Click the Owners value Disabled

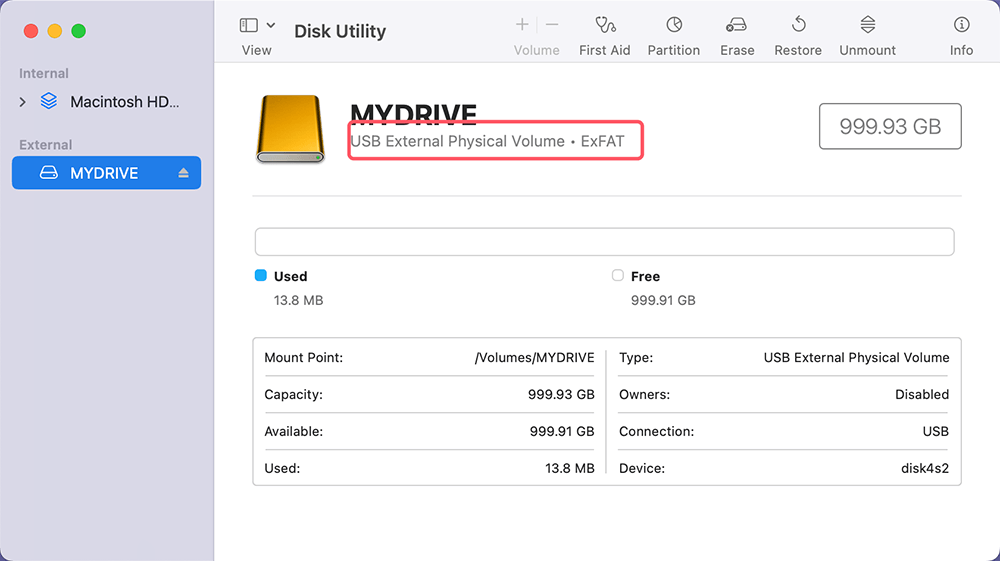coord(922,395)
